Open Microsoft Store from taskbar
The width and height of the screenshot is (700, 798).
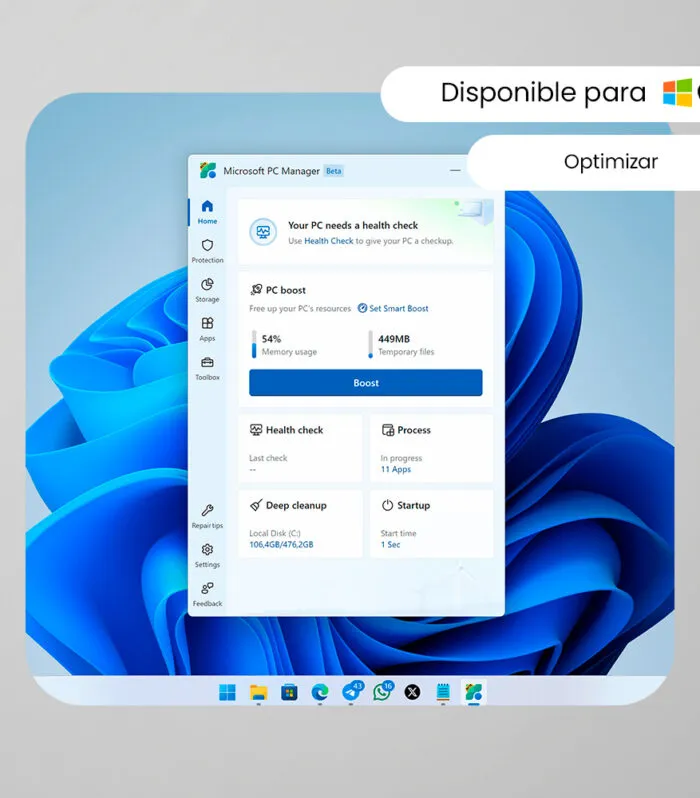(x=289, y=692)
